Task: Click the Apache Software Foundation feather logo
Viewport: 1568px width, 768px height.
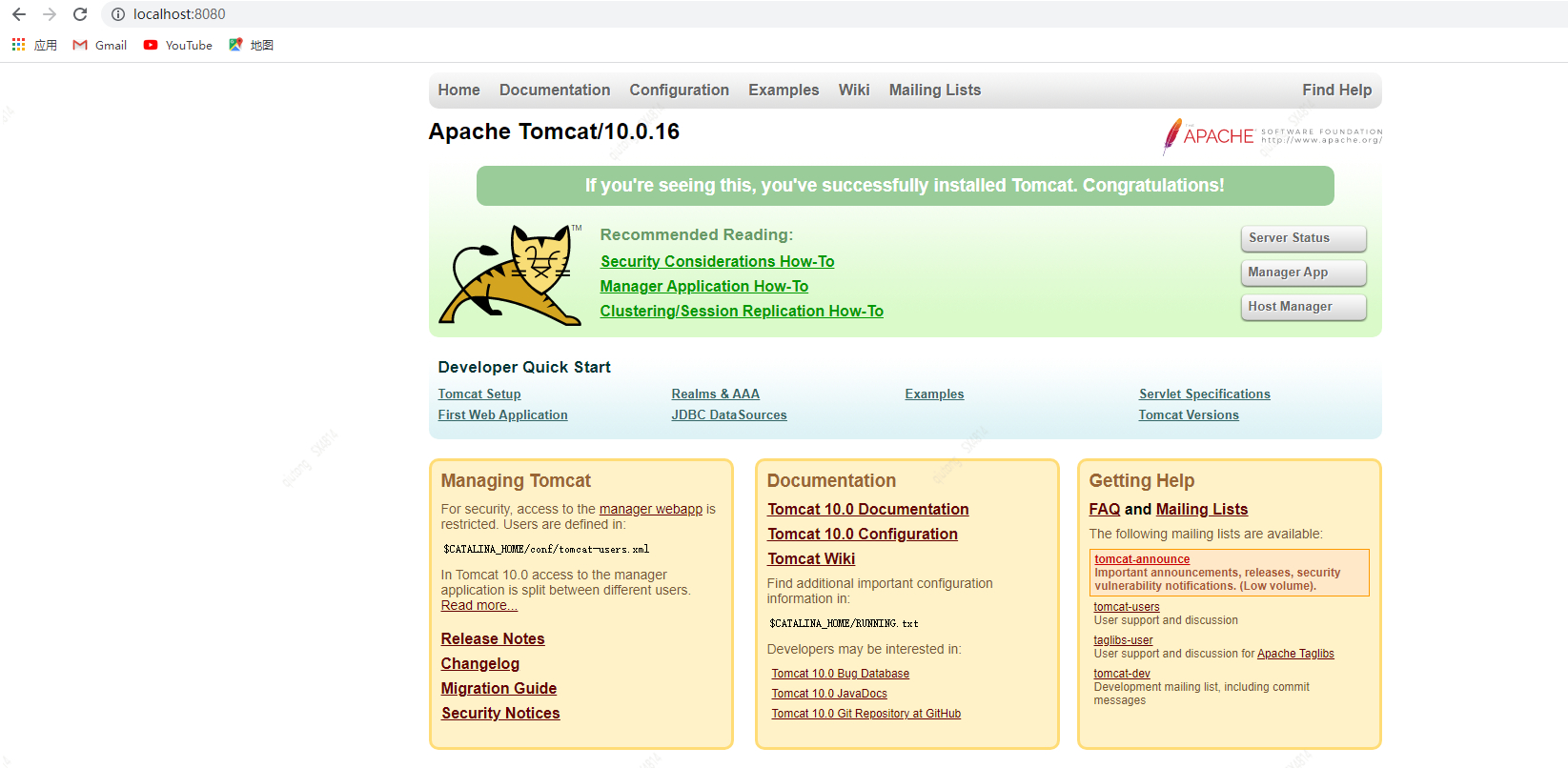Action: click(x=1273, y=136)
